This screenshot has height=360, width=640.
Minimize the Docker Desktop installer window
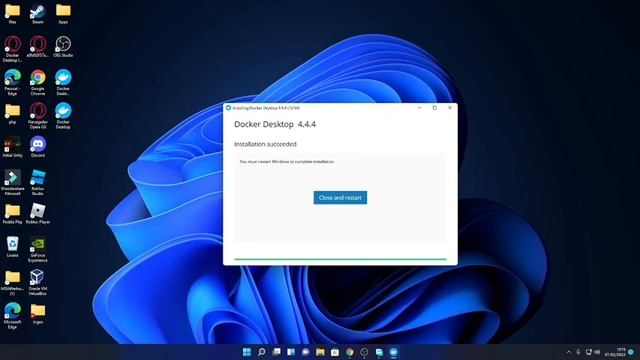click(420, 108)
